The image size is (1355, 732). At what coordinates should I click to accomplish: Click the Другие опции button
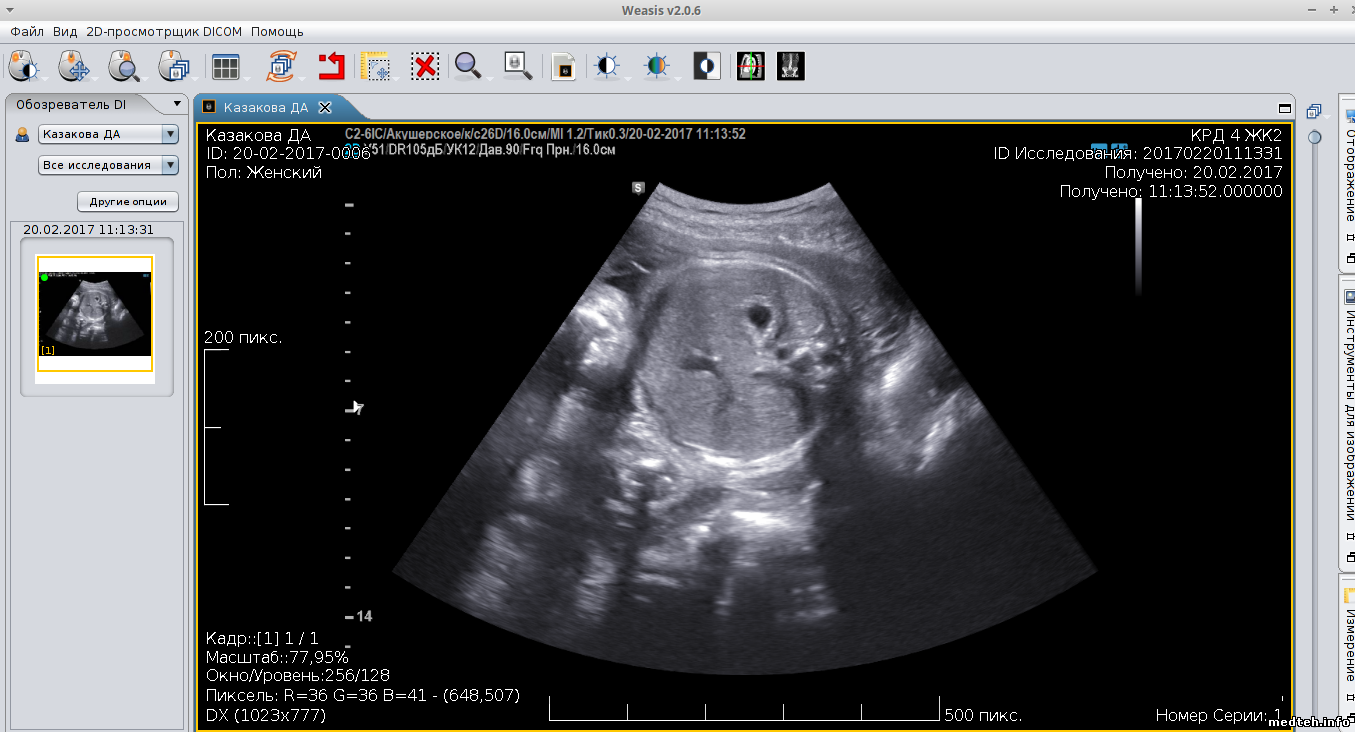(x=128, y=201)
